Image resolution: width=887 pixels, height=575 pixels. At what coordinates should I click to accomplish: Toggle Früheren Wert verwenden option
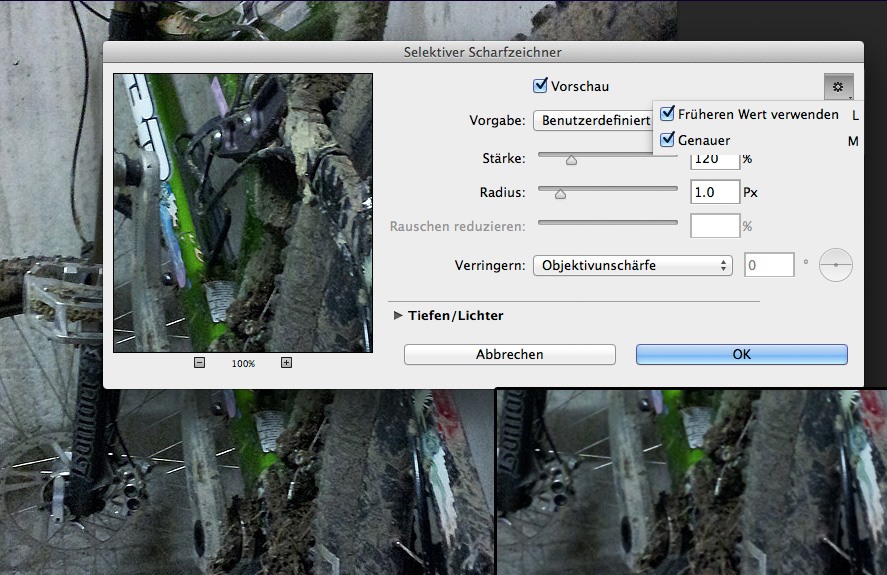668,113
